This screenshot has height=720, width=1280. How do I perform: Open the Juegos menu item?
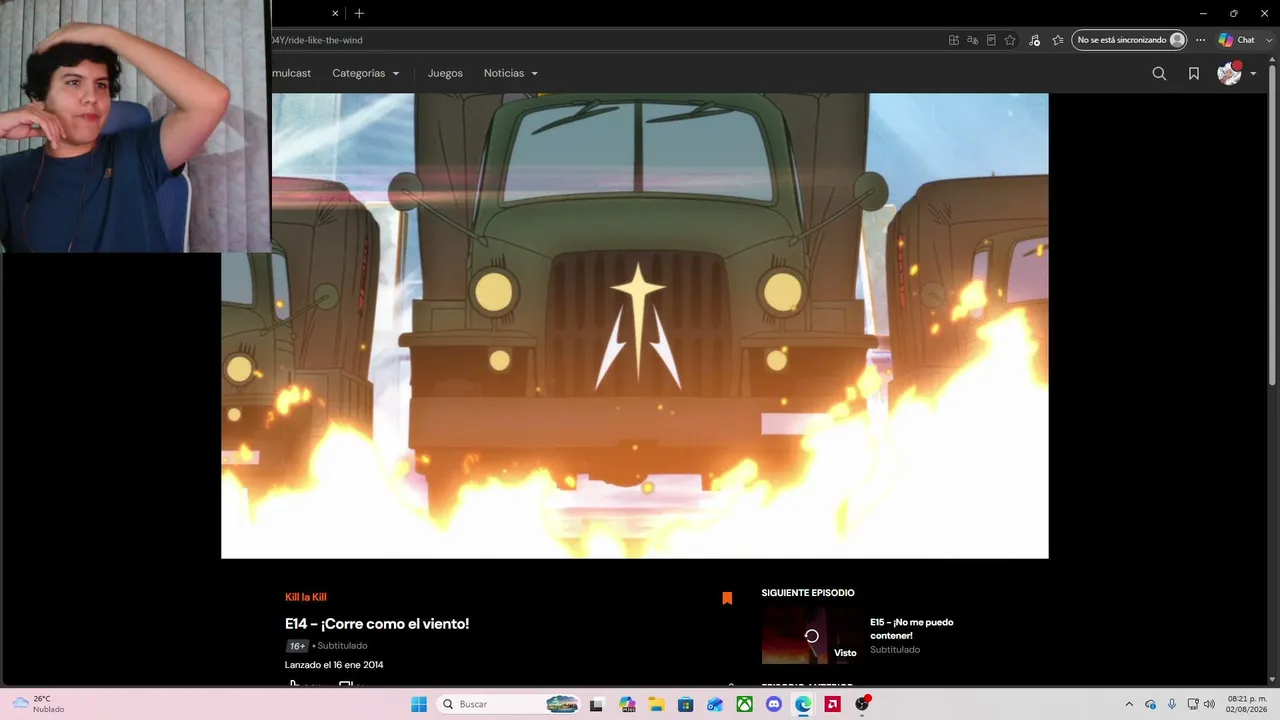[445, 73]
